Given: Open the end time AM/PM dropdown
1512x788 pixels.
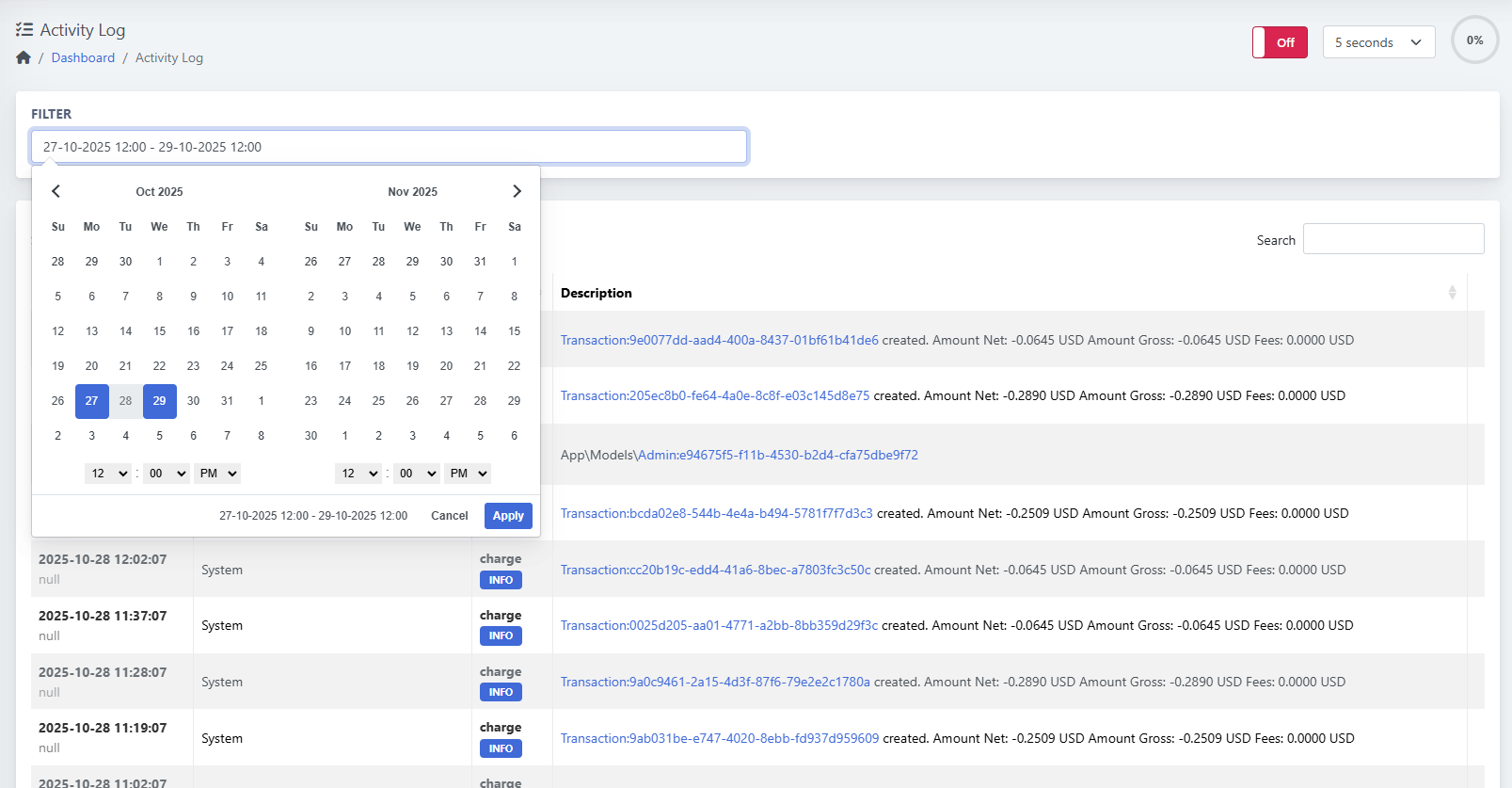Looking at the screenshot, I should pyautogui.click(x=468, y=474).
